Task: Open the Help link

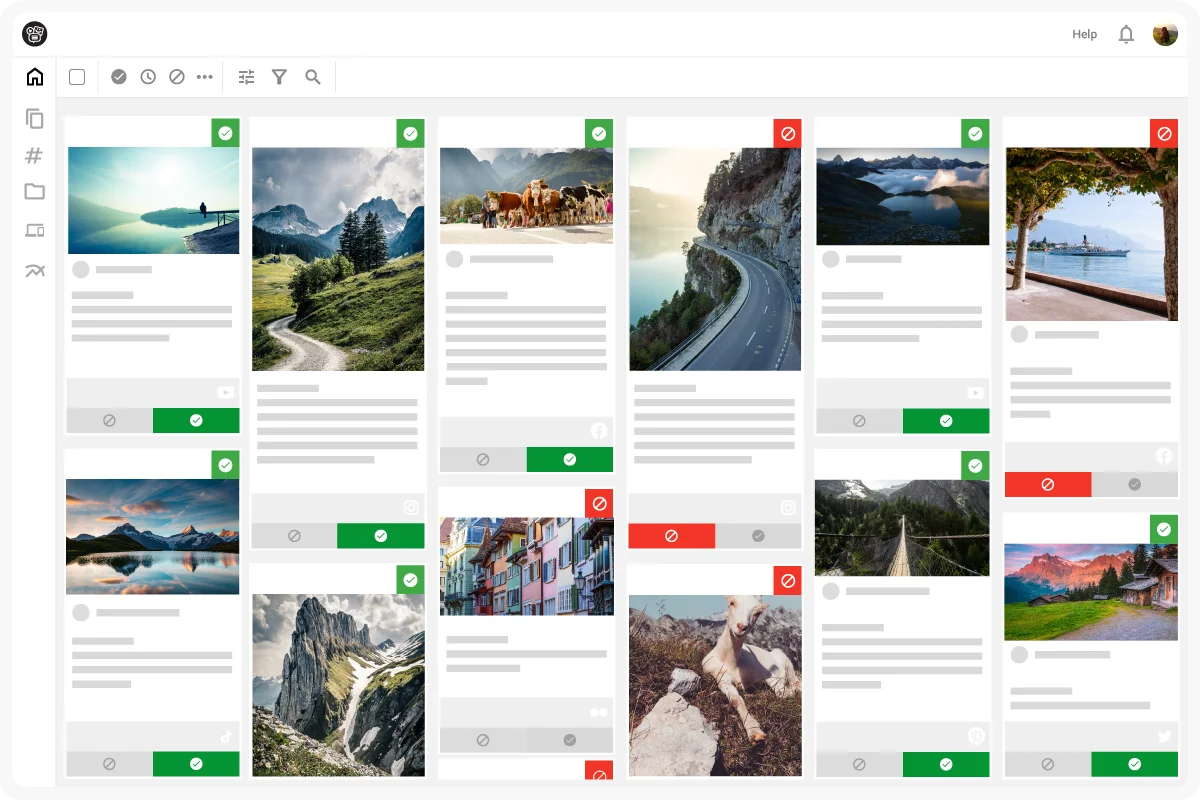Action: [x=1084, y=33]
